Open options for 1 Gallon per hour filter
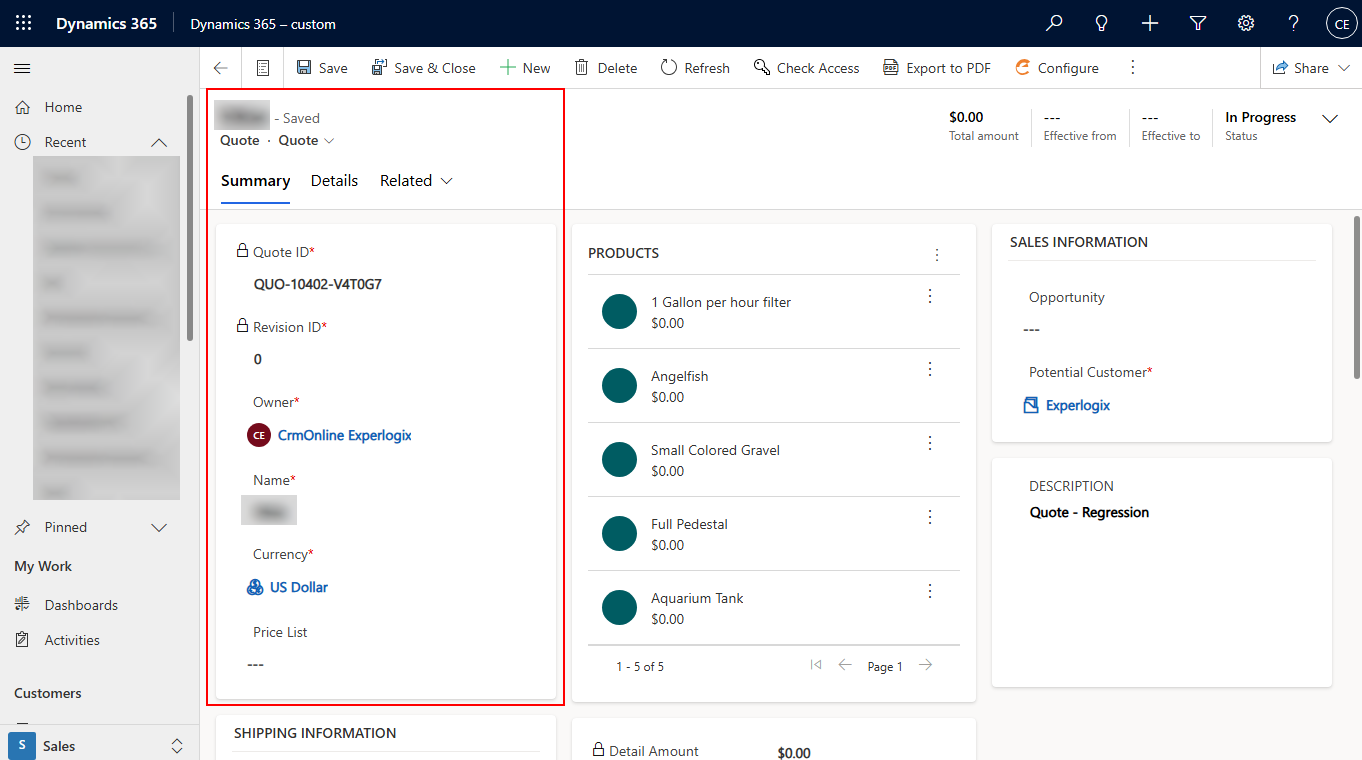The width and height of the screenshot is (1362, 760). (930, 296)
